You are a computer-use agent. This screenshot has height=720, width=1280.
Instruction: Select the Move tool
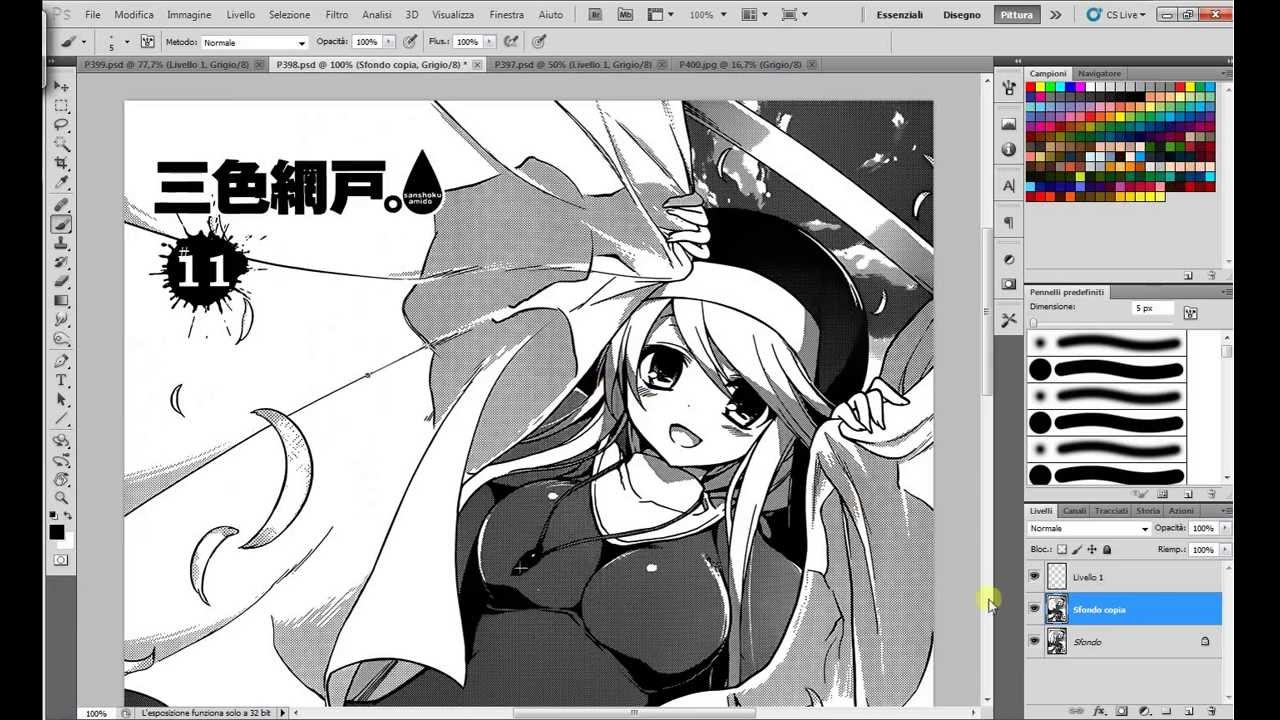coord(61,87)
